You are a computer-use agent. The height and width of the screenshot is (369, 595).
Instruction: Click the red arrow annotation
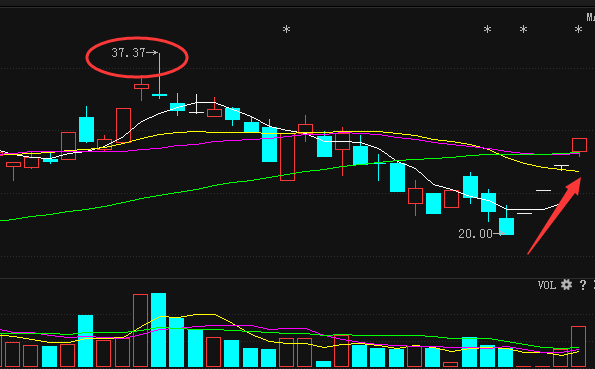554,216
